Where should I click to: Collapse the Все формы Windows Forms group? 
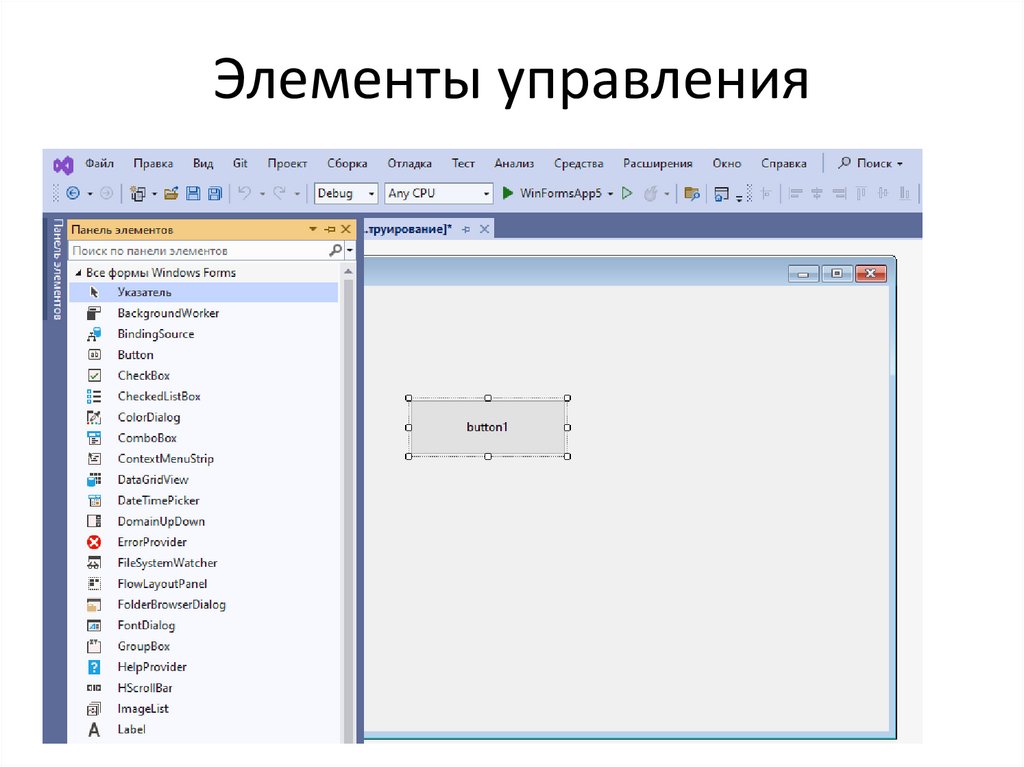tap(78, 272)
